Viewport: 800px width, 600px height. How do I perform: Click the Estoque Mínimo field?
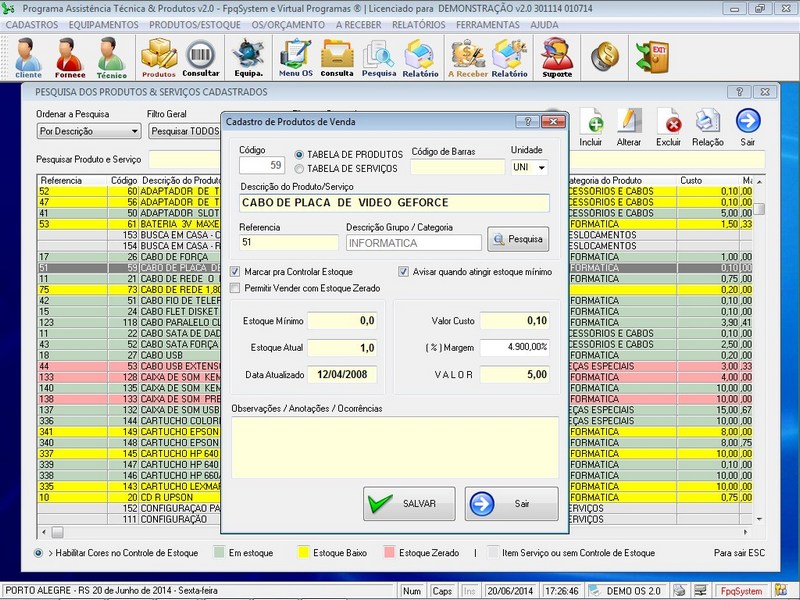click(342, 321)
